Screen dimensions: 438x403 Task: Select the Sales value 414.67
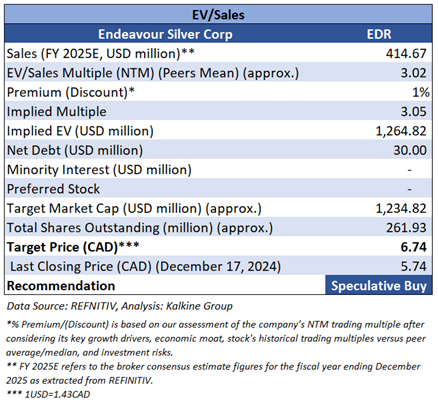coord(406,53)
